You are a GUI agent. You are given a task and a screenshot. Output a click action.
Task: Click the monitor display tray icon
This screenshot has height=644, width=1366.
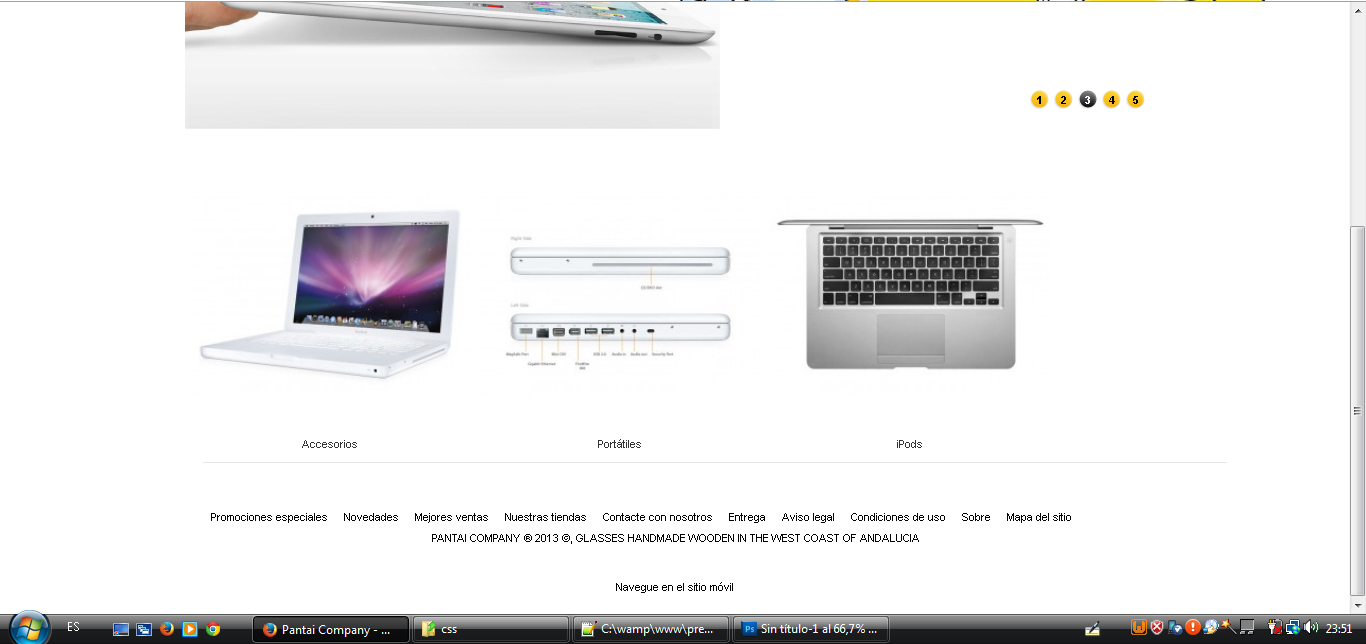pyautogui.click(x=1247, y=628)
